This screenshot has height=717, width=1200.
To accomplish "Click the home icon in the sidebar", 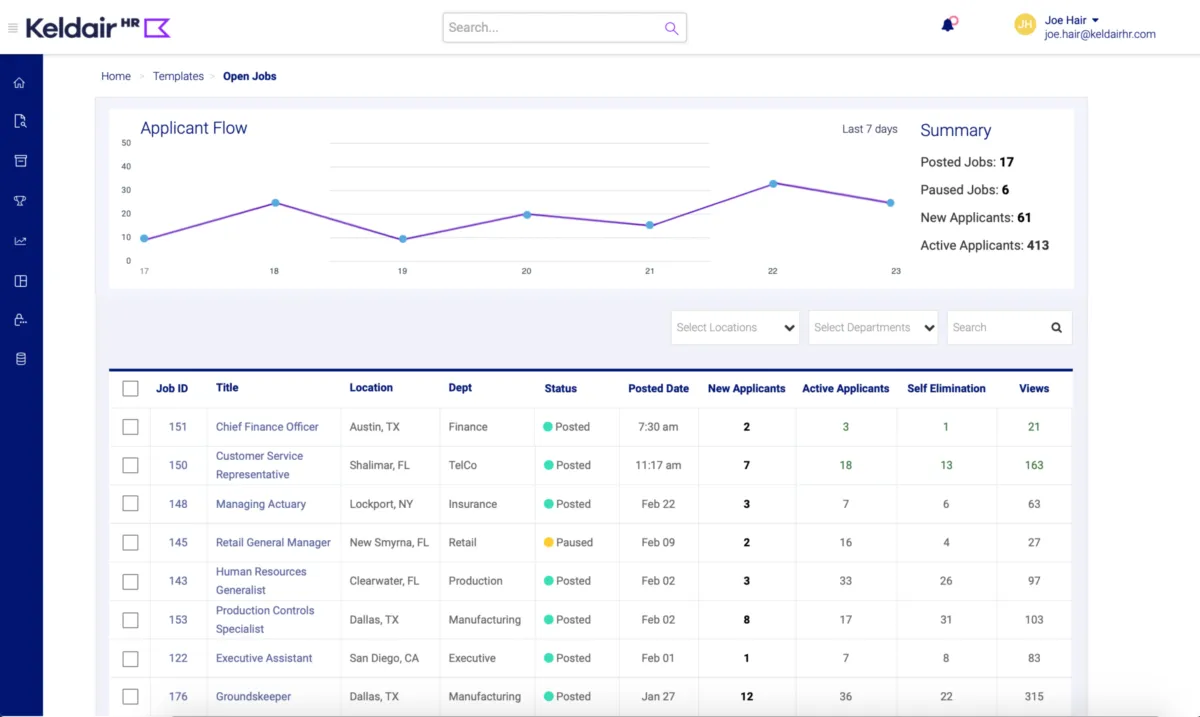I will tap(20, 83).
